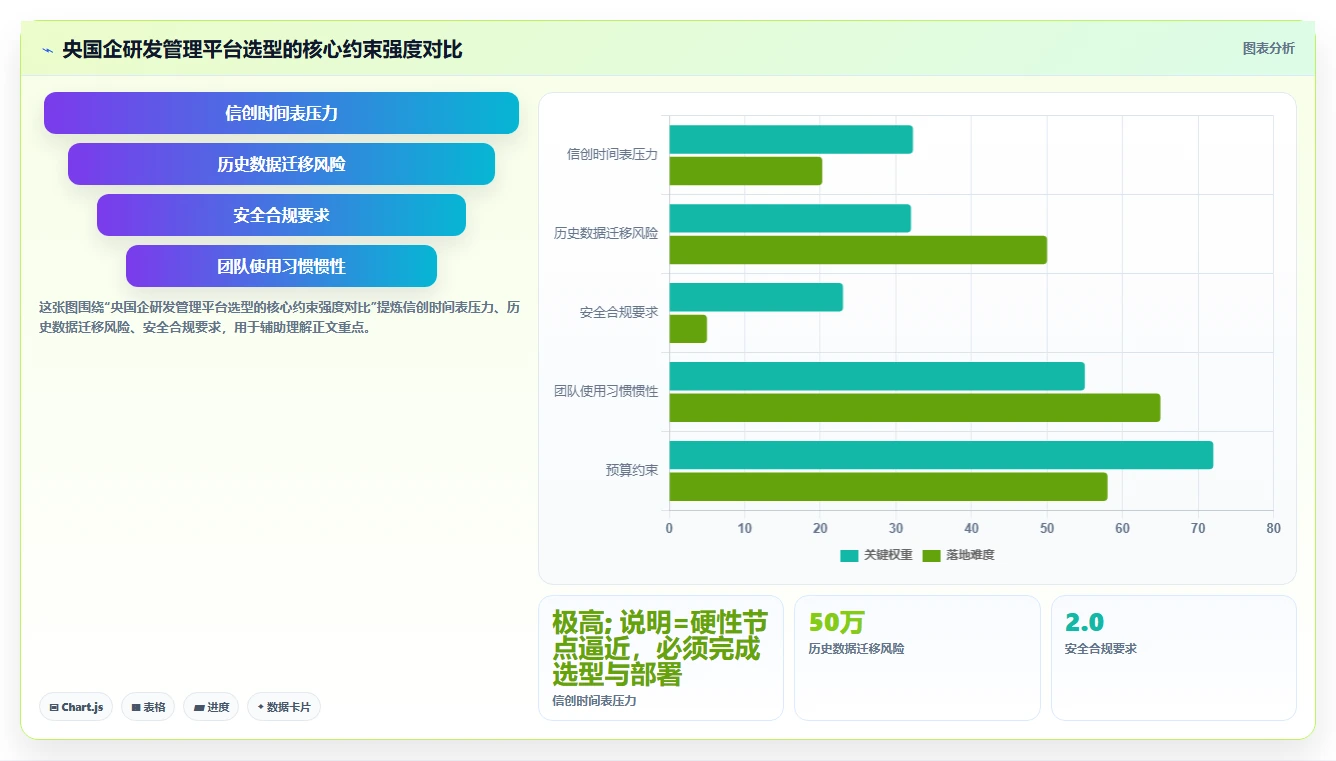Click the 团队使用习惯惯性 y-axis label
The width and height of the screenshot is (1336, 761).
(606, 391)
